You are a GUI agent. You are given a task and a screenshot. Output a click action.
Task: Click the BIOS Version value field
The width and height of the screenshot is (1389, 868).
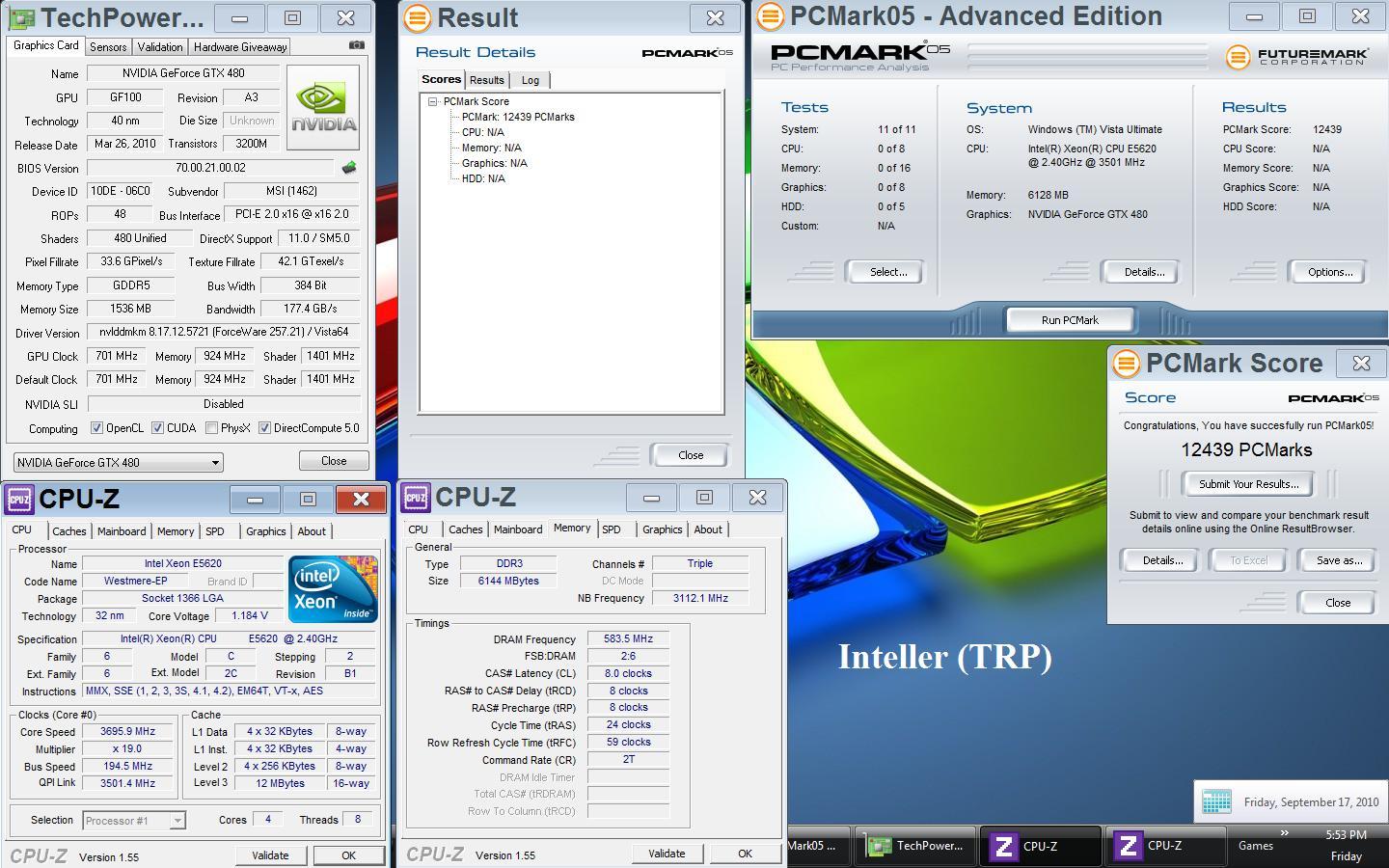(x=210, y=168)
